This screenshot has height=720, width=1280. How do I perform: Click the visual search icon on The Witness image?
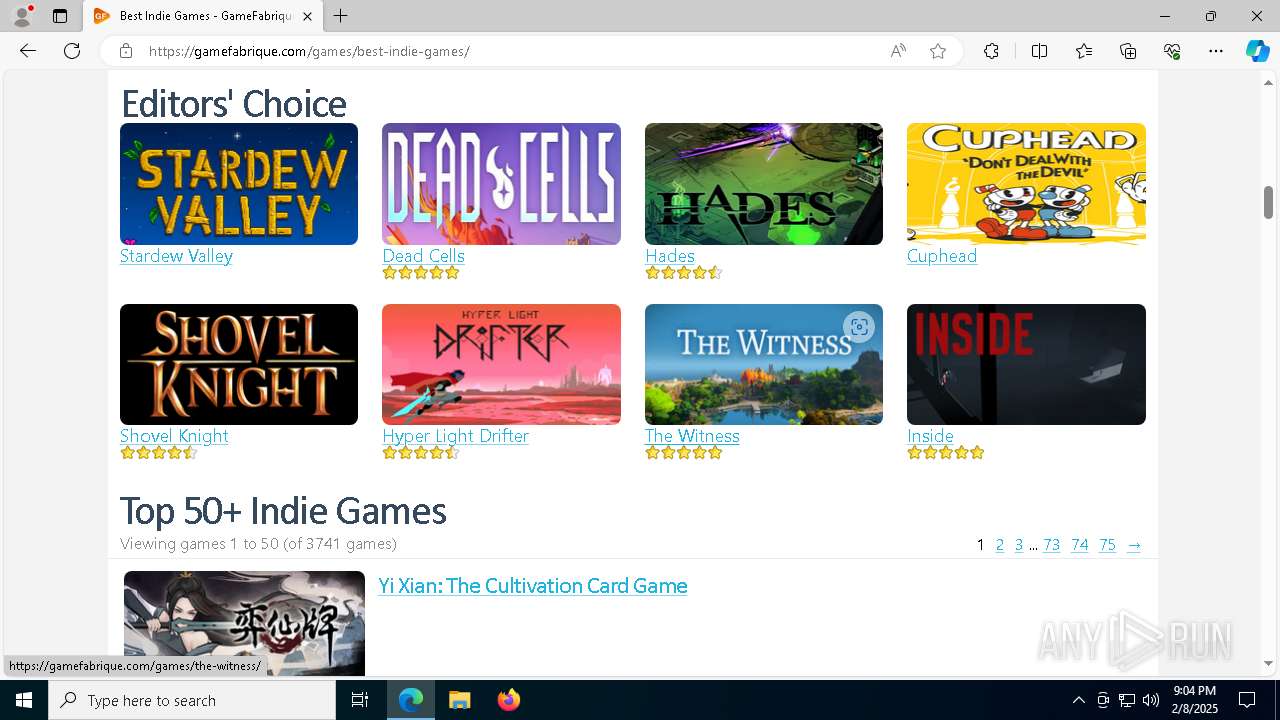(x=859, y=327)
